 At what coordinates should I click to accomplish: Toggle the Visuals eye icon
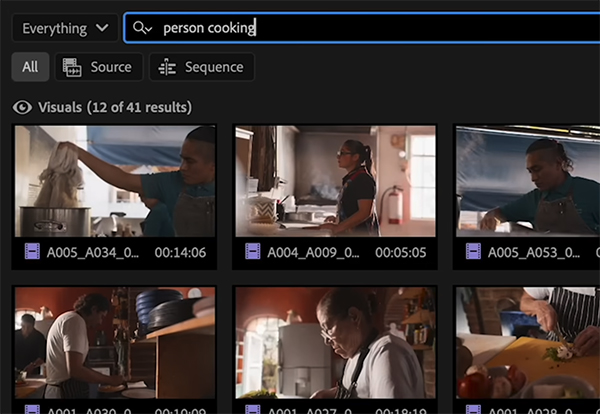click(x=22, y=108)
